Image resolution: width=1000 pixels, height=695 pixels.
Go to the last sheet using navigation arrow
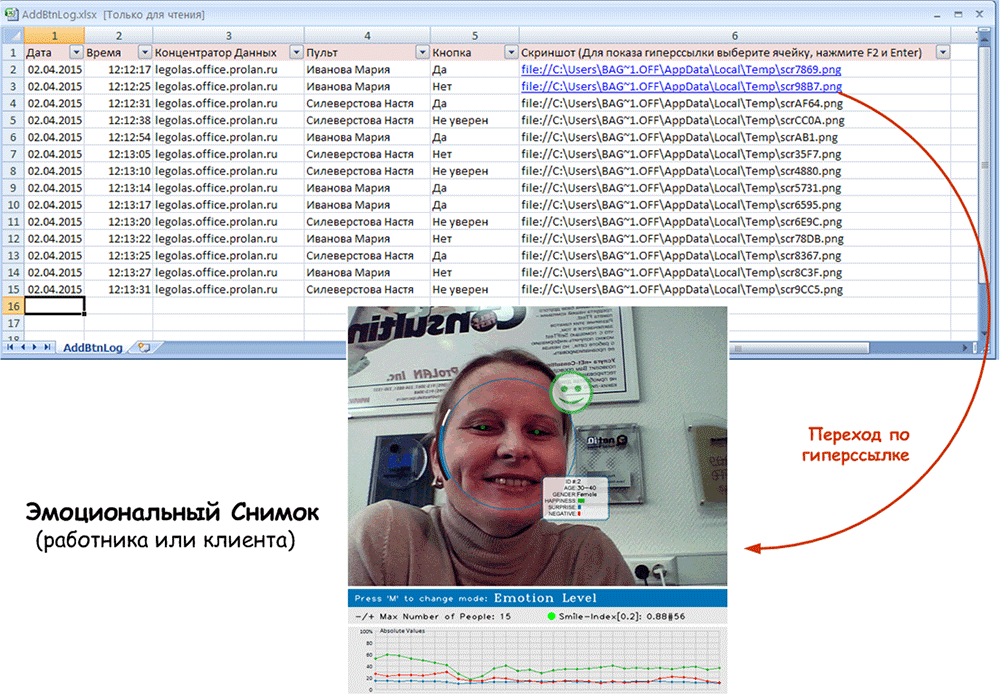tap(48, 347)
